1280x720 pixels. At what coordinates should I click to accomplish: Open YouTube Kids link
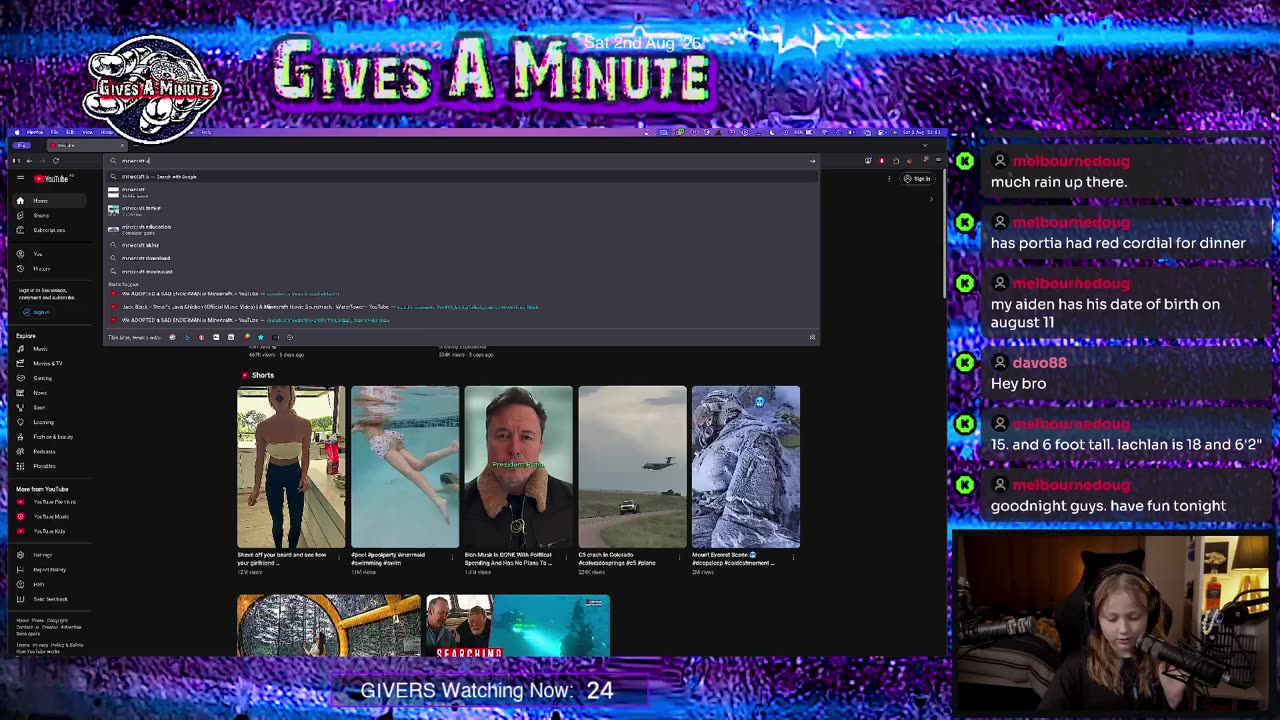(x=49, y=531)
